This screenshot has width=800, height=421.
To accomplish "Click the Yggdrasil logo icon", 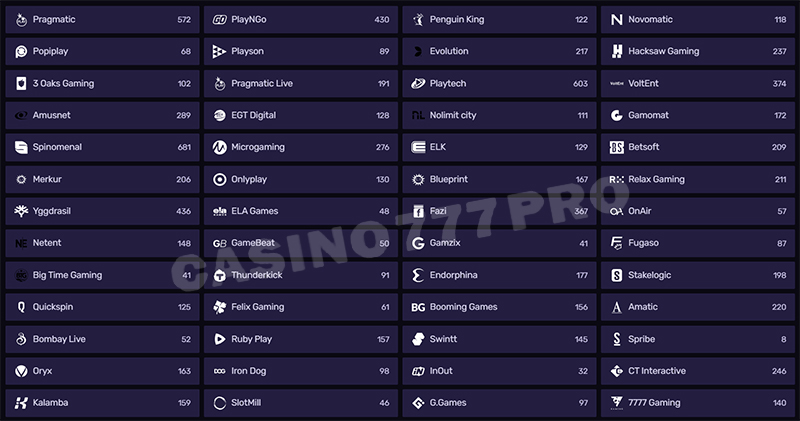I will [22, 211].
